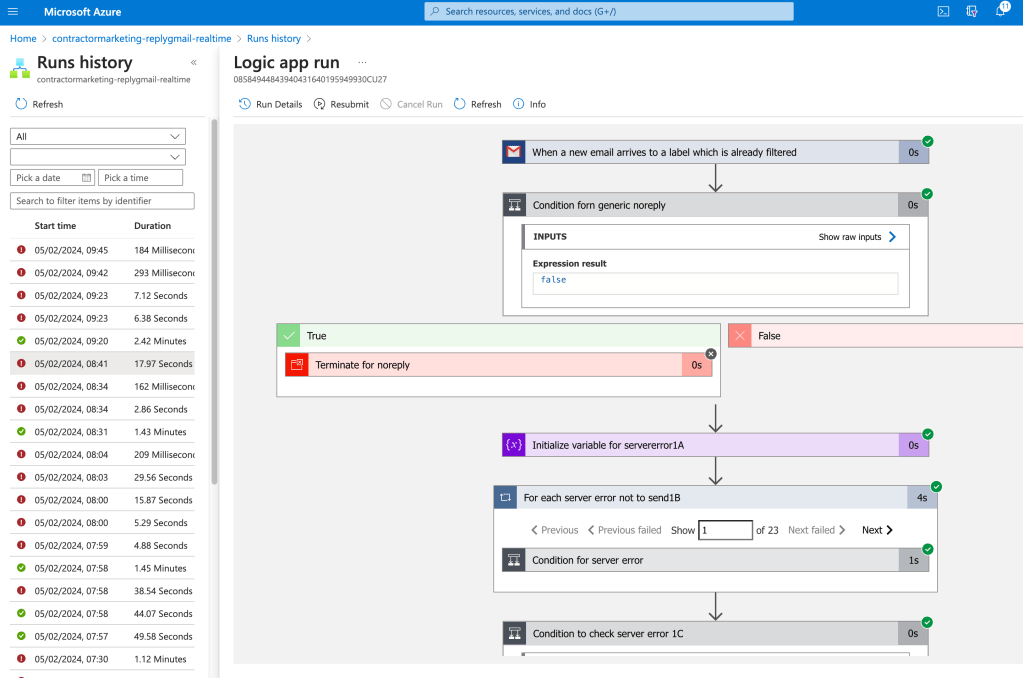Click the purple variable icon
This screenshot has height=678, width=1023.
tap(513, 445)
